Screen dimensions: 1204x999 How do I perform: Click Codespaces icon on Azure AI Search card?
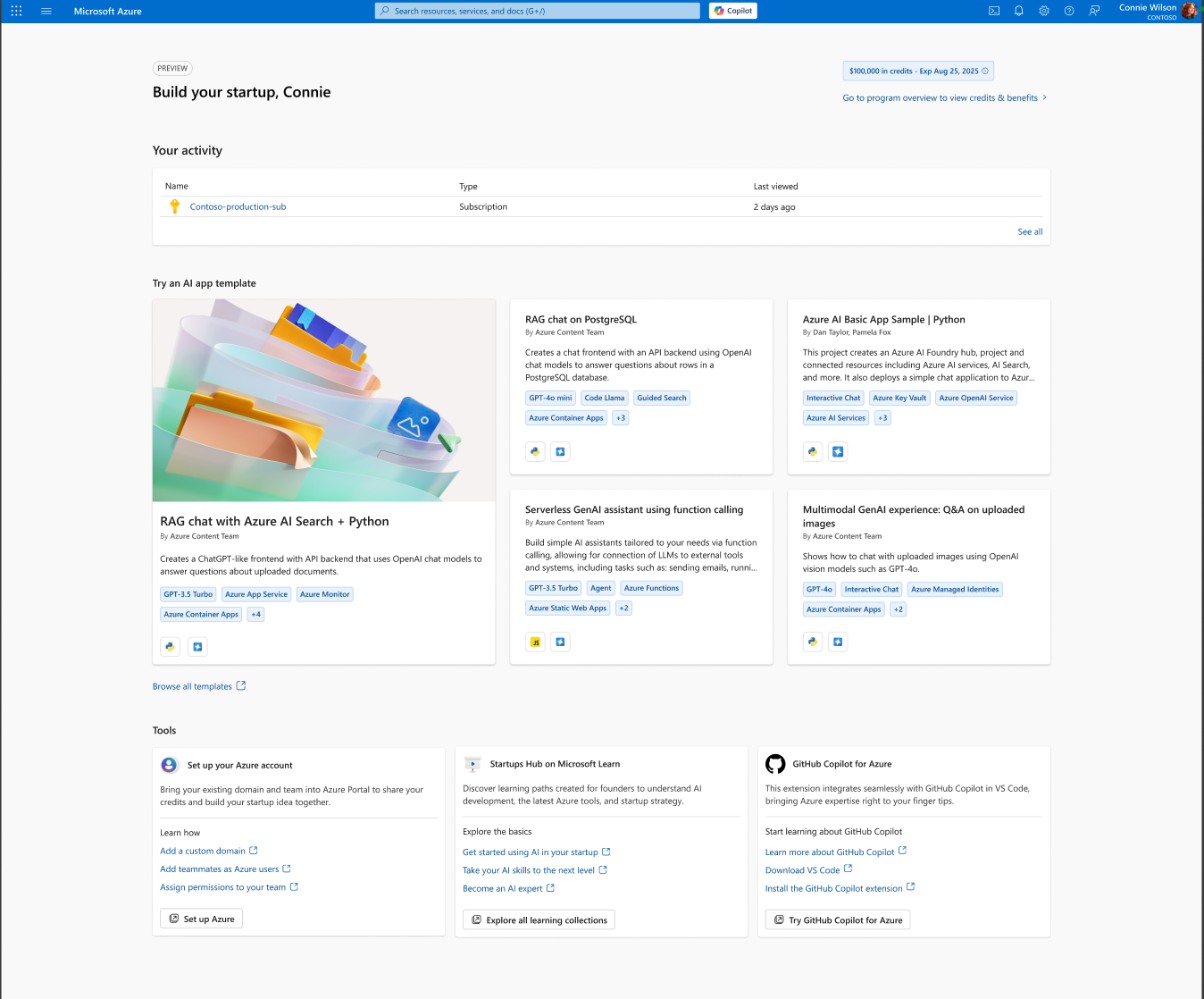click(197, 647)
